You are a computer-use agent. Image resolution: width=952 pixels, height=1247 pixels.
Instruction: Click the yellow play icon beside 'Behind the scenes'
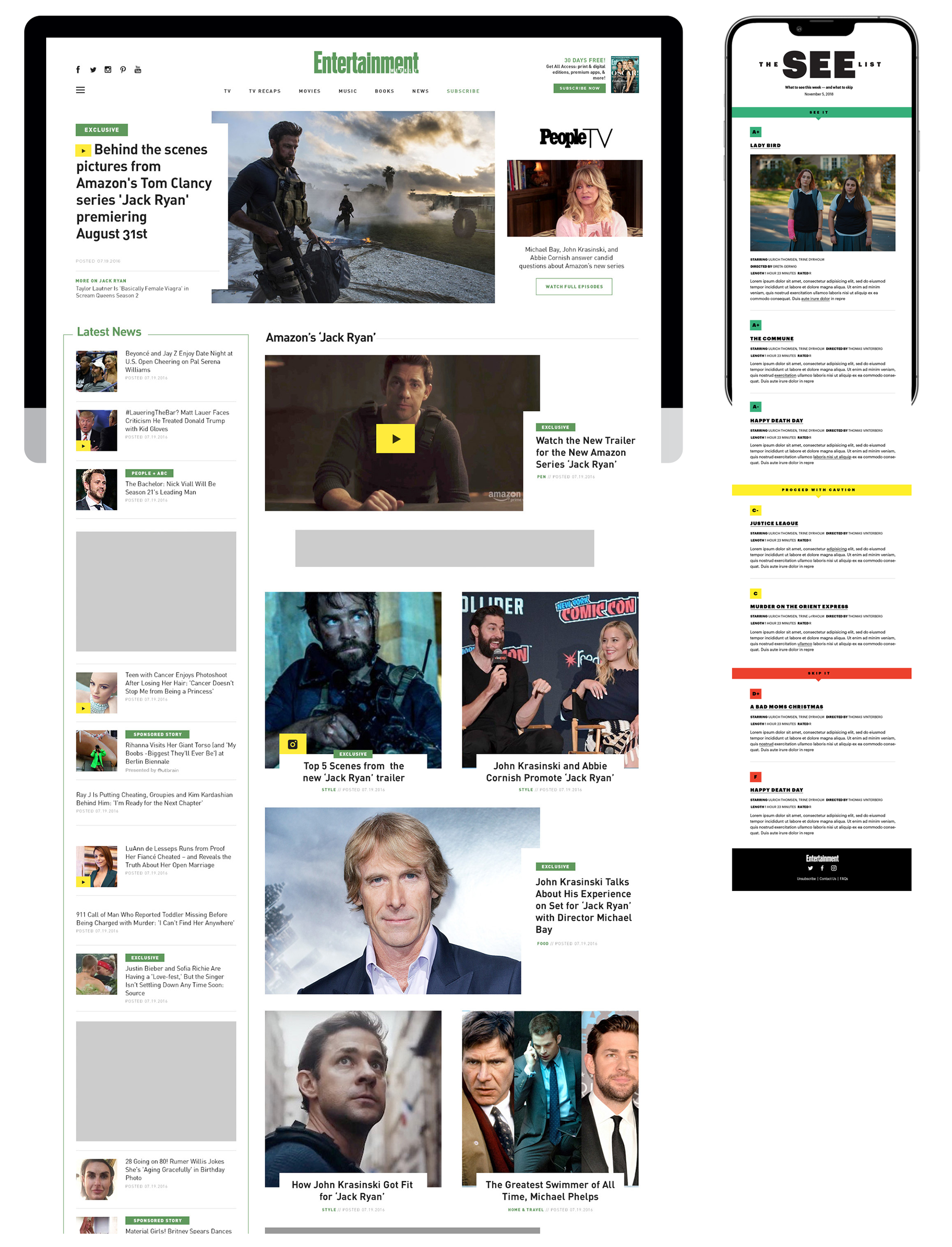83,151
